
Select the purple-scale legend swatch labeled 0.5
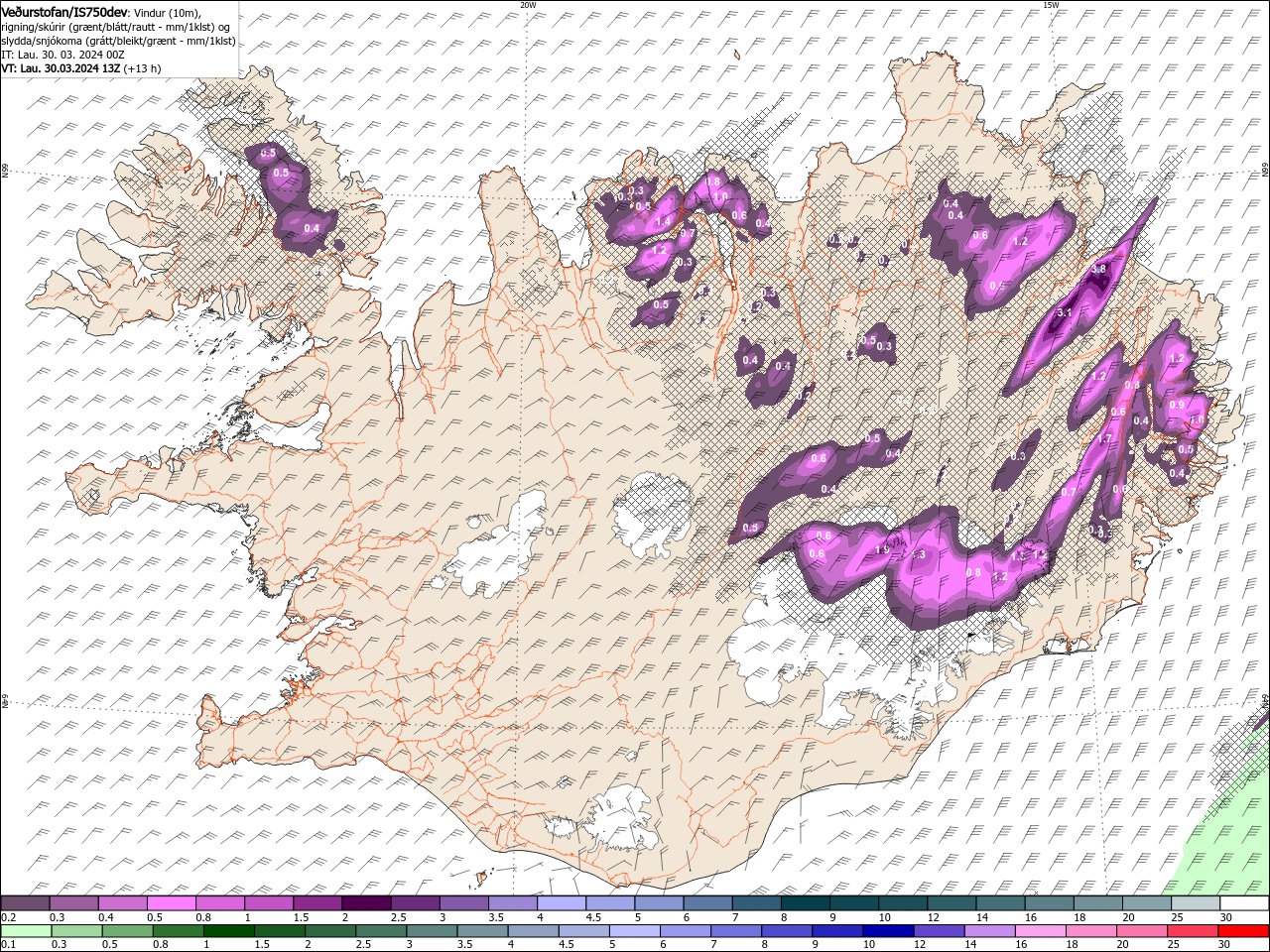(x=171, y=902)
